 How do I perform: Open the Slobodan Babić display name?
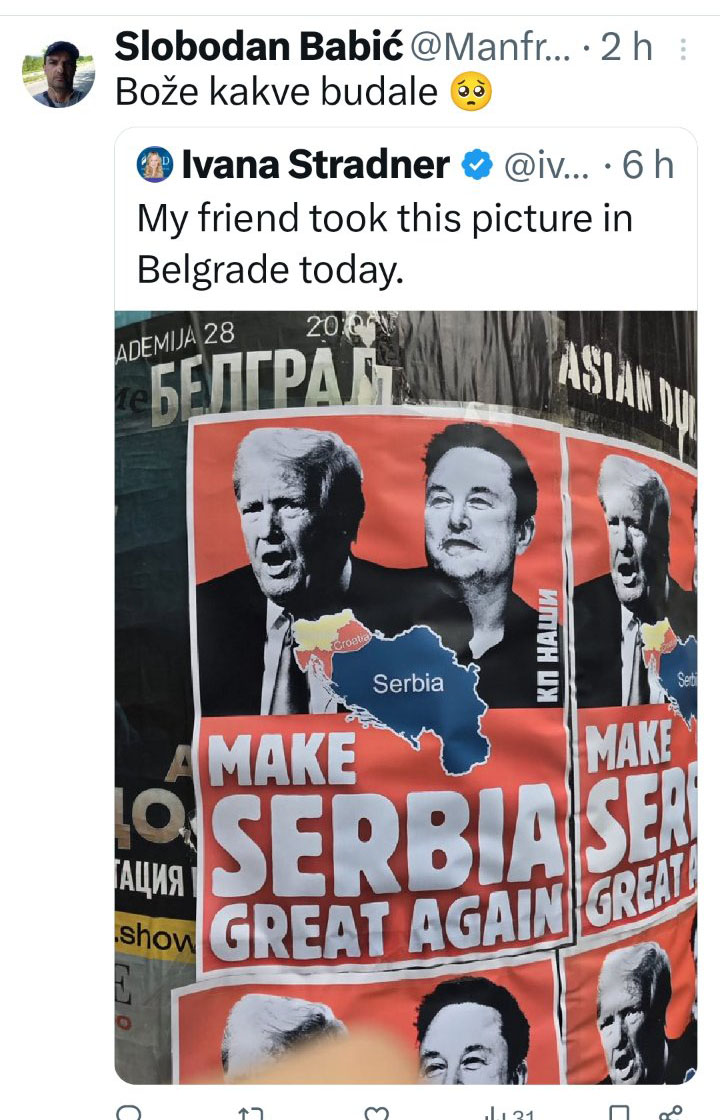coord(259,48)
